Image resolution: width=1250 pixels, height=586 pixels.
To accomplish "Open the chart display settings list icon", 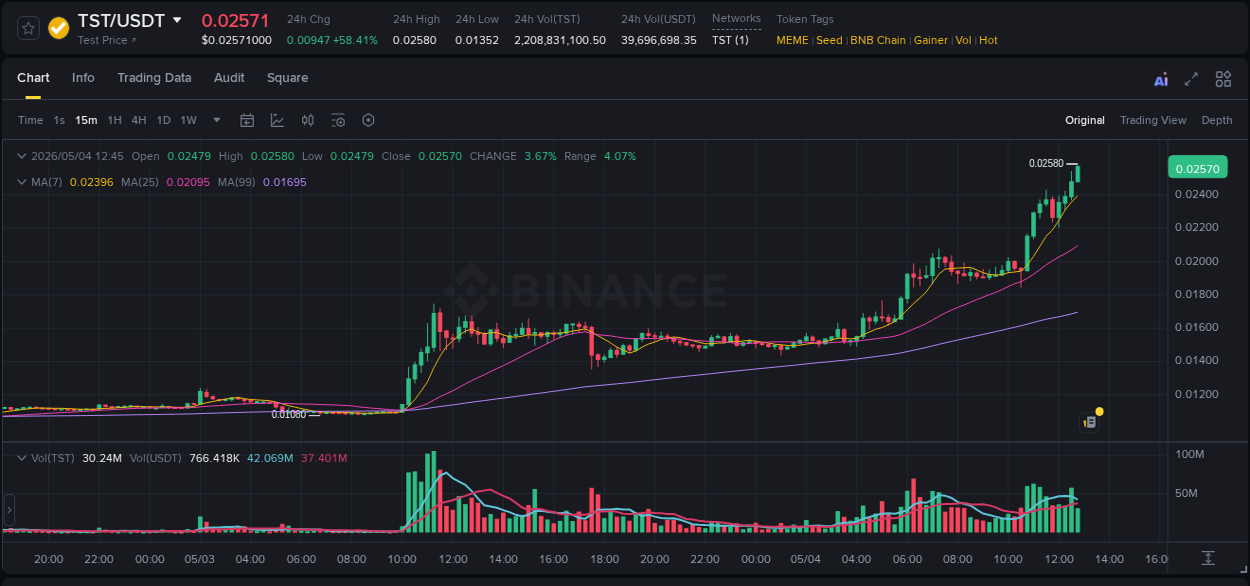I will click(338, 120).
